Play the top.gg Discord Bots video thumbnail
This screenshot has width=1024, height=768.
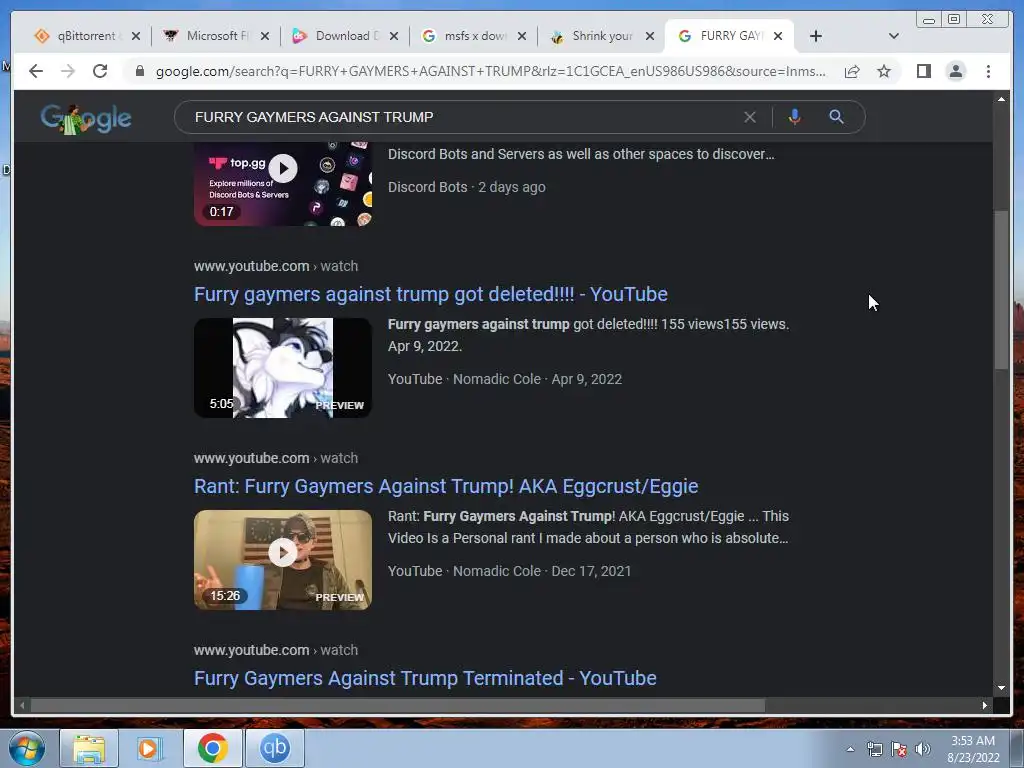point(283,184)
